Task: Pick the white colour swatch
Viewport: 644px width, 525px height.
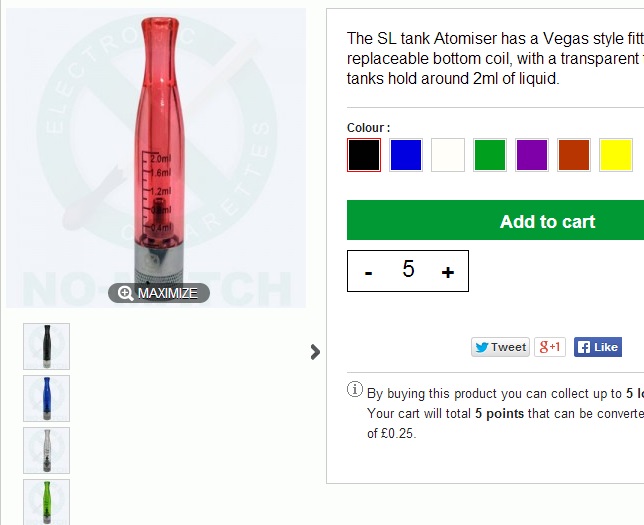Action: (448, 155)
